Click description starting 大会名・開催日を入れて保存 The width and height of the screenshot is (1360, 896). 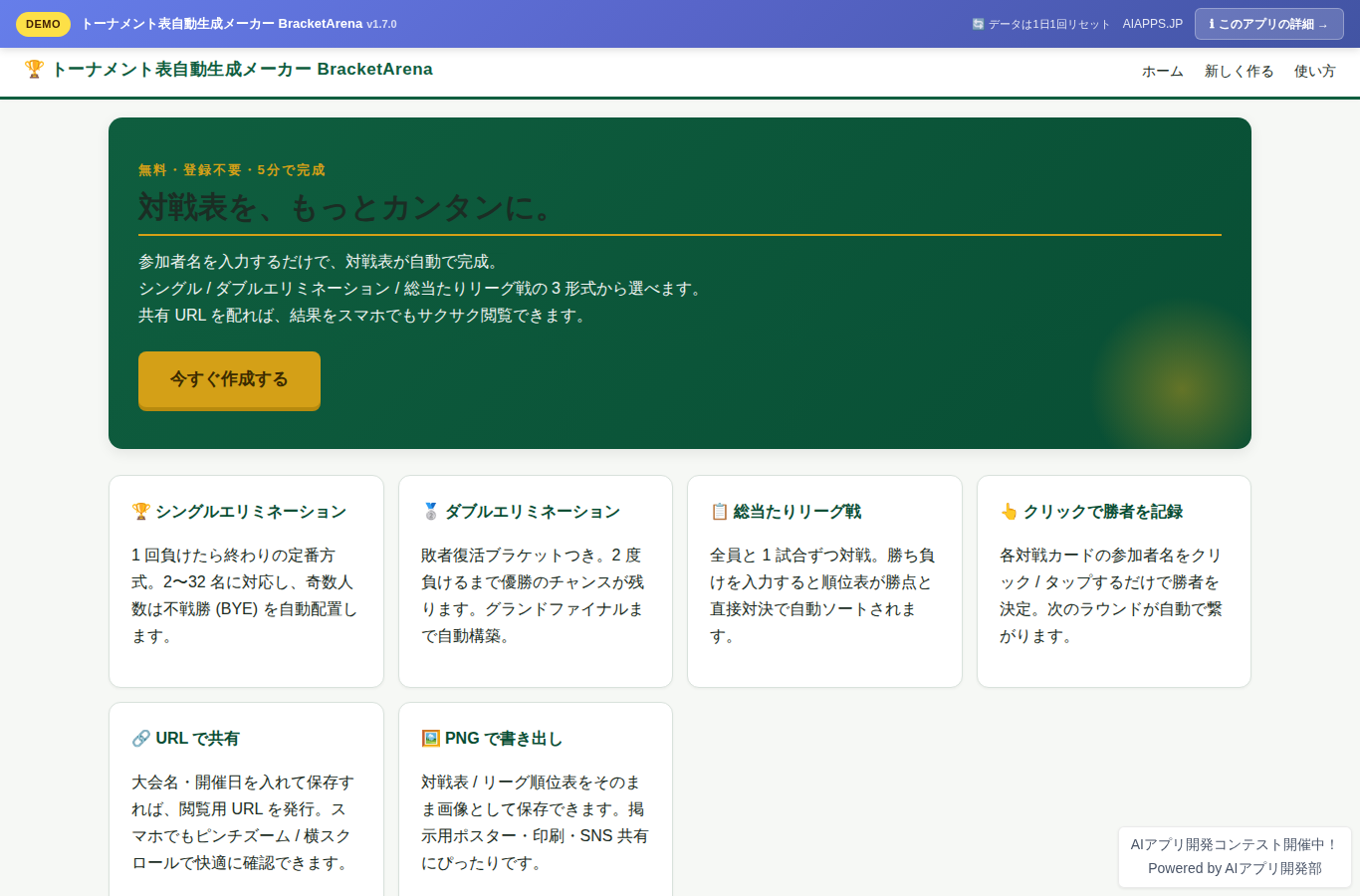coord(245,822)
